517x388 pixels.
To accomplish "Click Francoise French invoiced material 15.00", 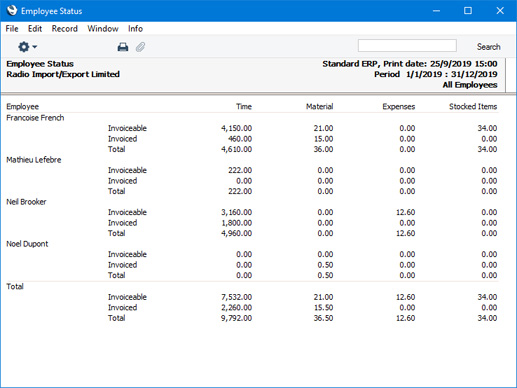I will 323,139.
